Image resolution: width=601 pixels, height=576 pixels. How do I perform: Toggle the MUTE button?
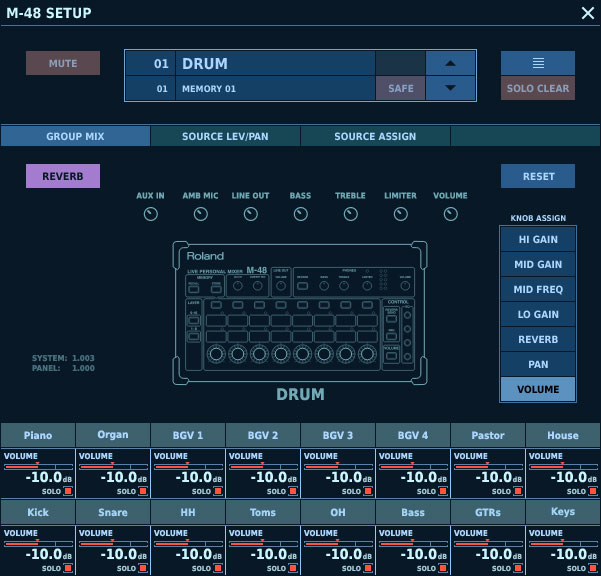[x=64, y=63]
